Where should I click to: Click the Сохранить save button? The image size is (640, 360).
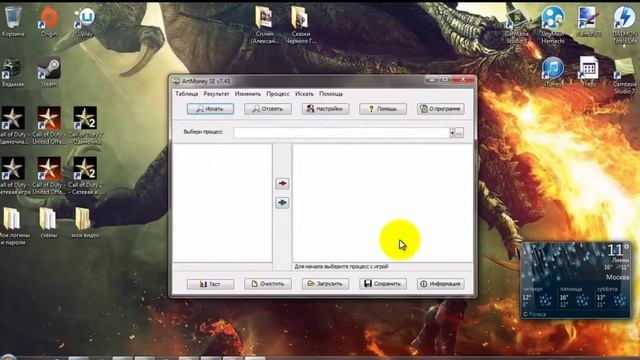pos(383,284)
